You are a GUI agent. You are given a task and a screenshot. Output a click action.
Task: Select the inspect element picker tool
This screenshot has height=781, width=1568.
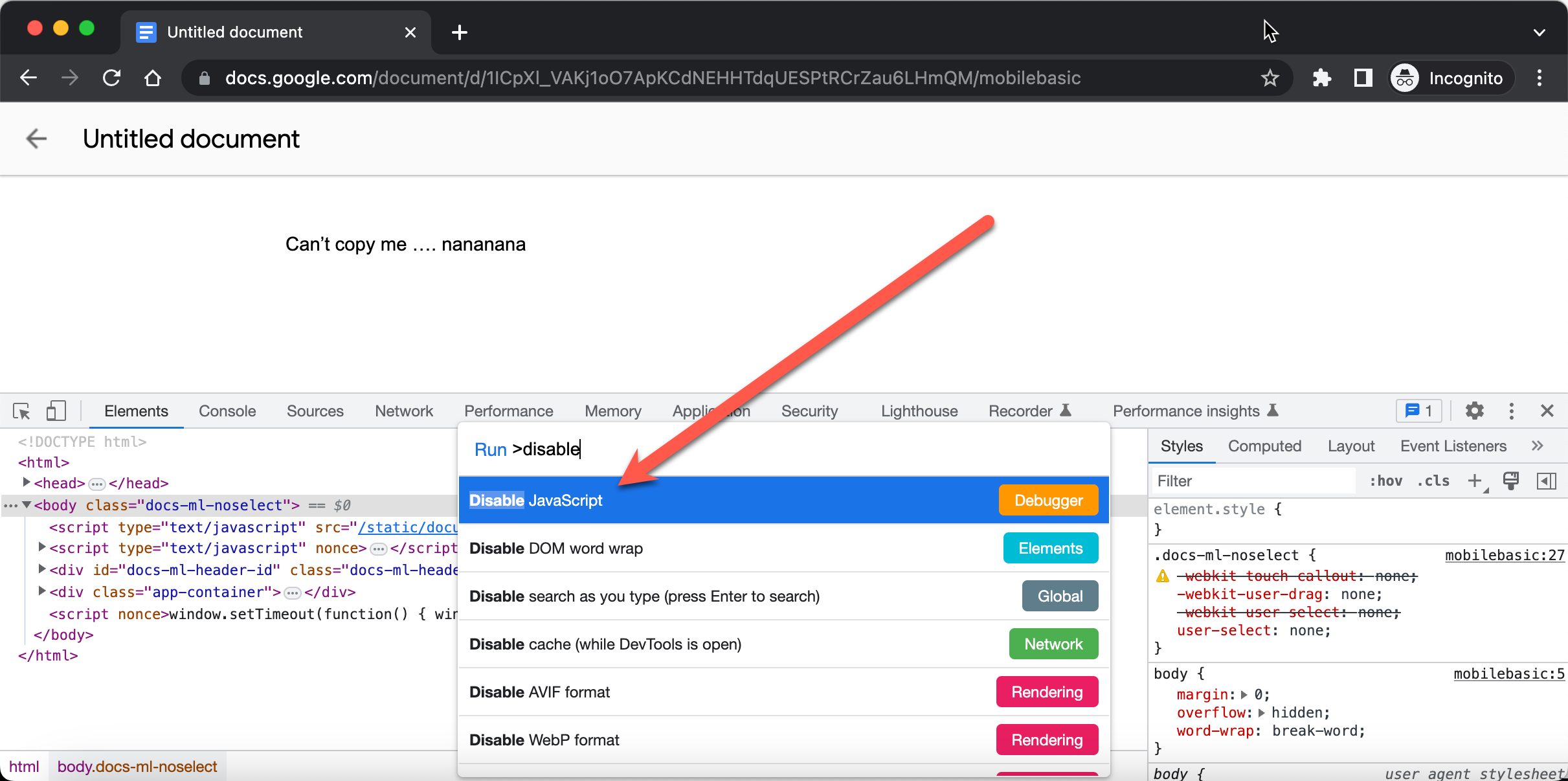point(21,411)
